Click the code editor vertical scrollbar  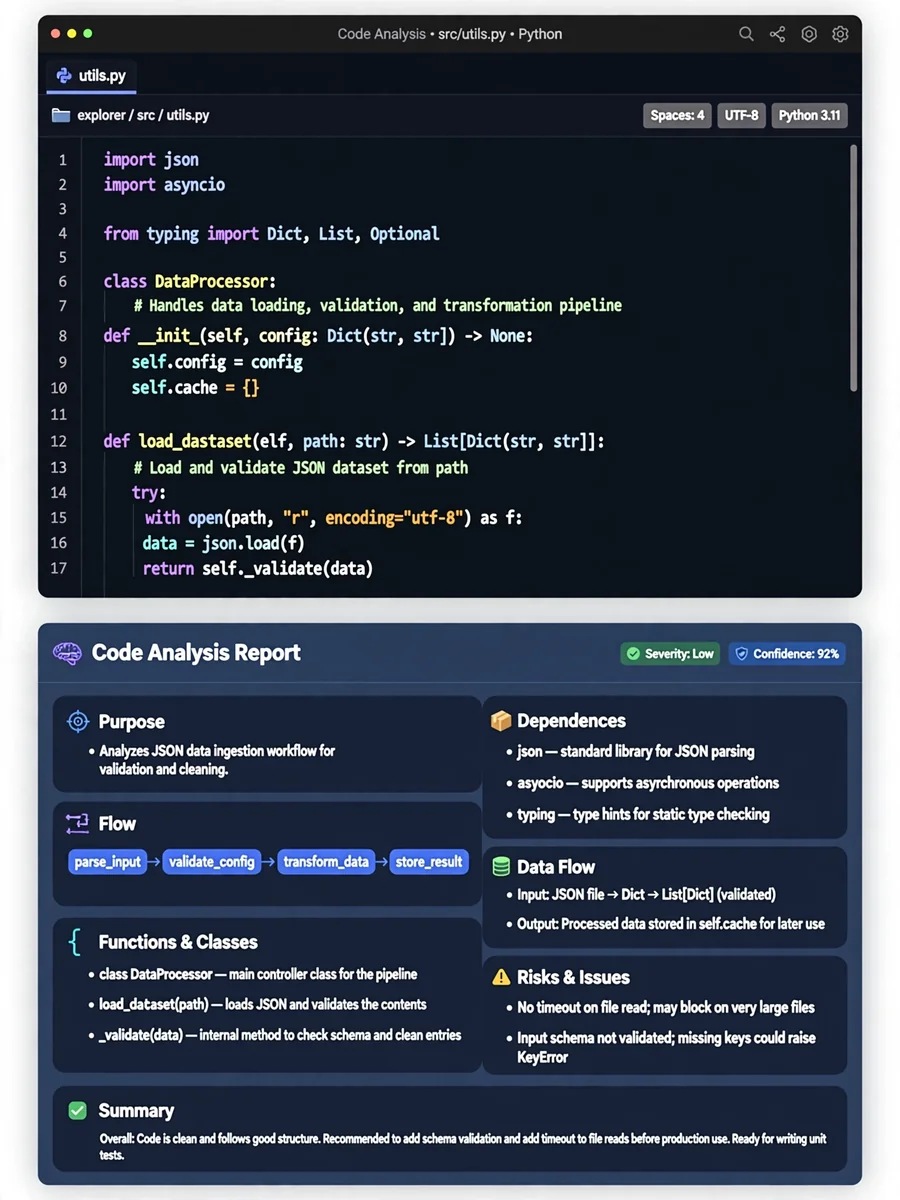(x=853, y=268)
